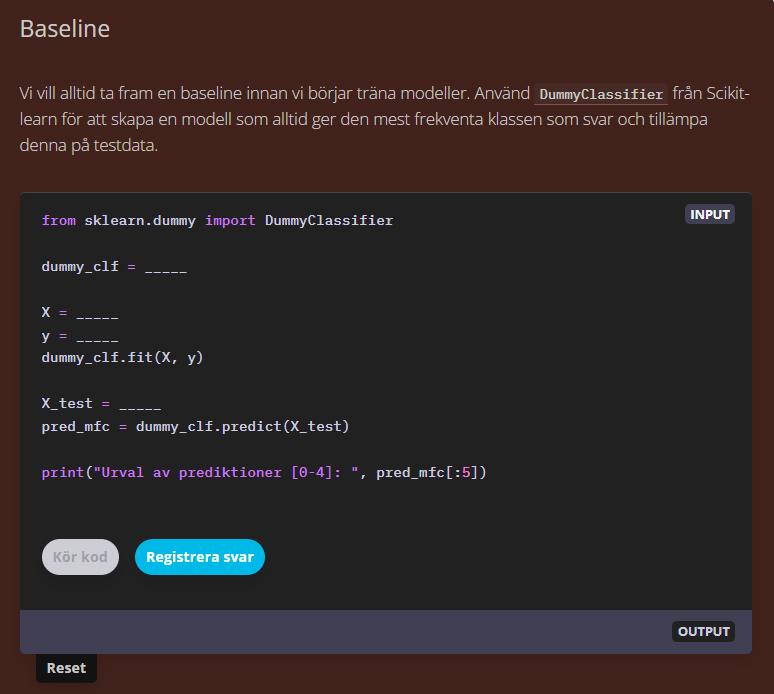Click the blank after X_test =
Viewport: 774px width, 694px height.
tap(140, 403)
